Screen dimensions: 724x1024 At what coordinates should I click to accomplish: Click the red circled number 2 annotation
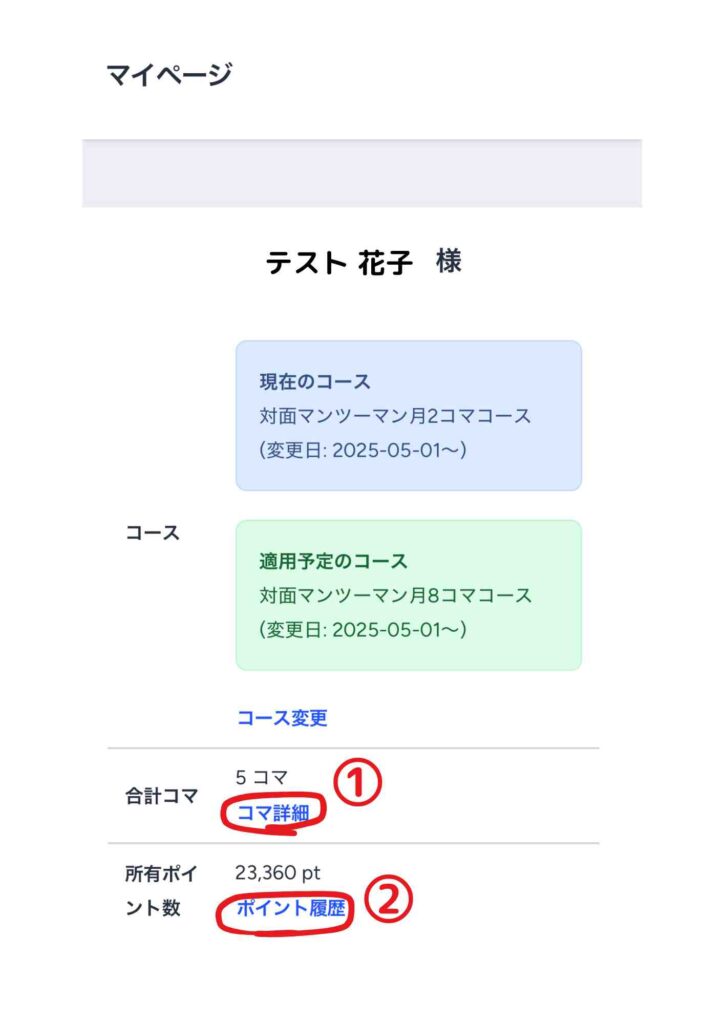pyautogui.click(x=388, y=899)
